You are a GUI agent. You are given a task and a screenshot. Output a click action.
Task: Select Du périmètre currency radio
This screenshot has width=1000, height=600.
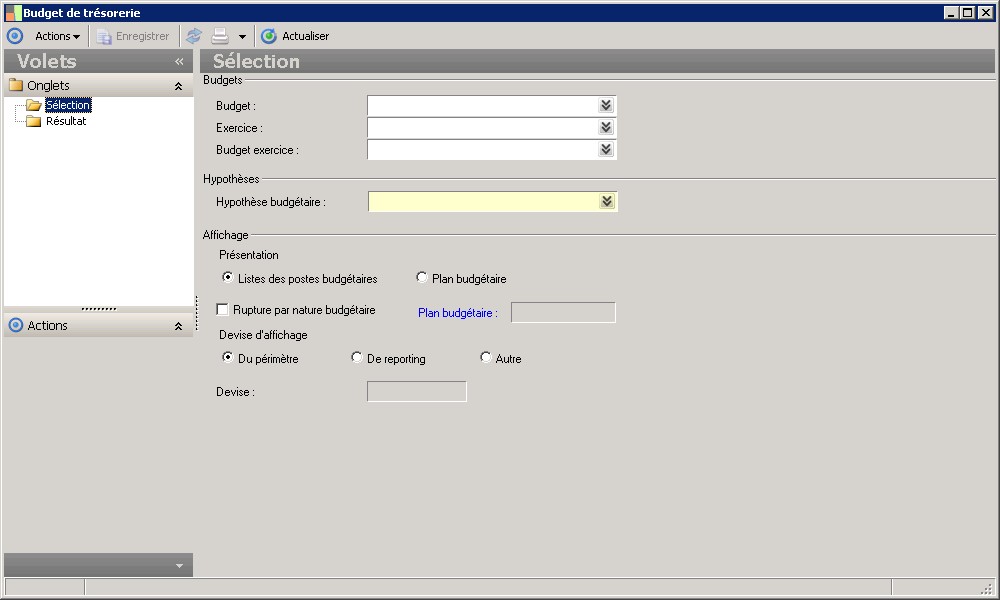[228, 358]
